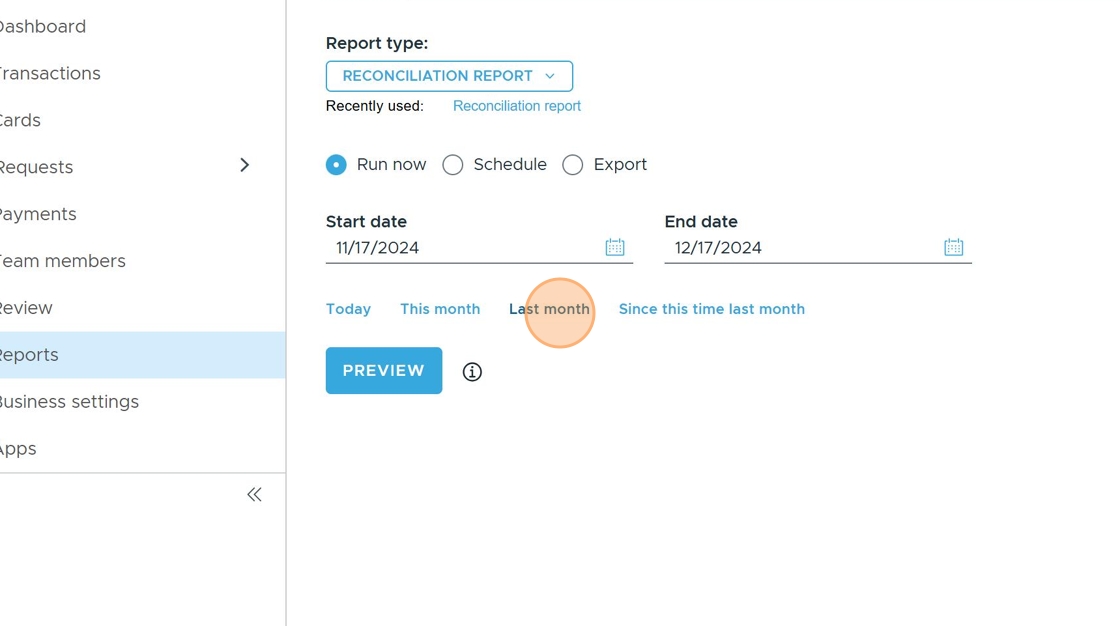This screenshot has height=626, width=1120.
Task: Collapse the sidebar with double-chevron icon
Action: pos(254,495)
